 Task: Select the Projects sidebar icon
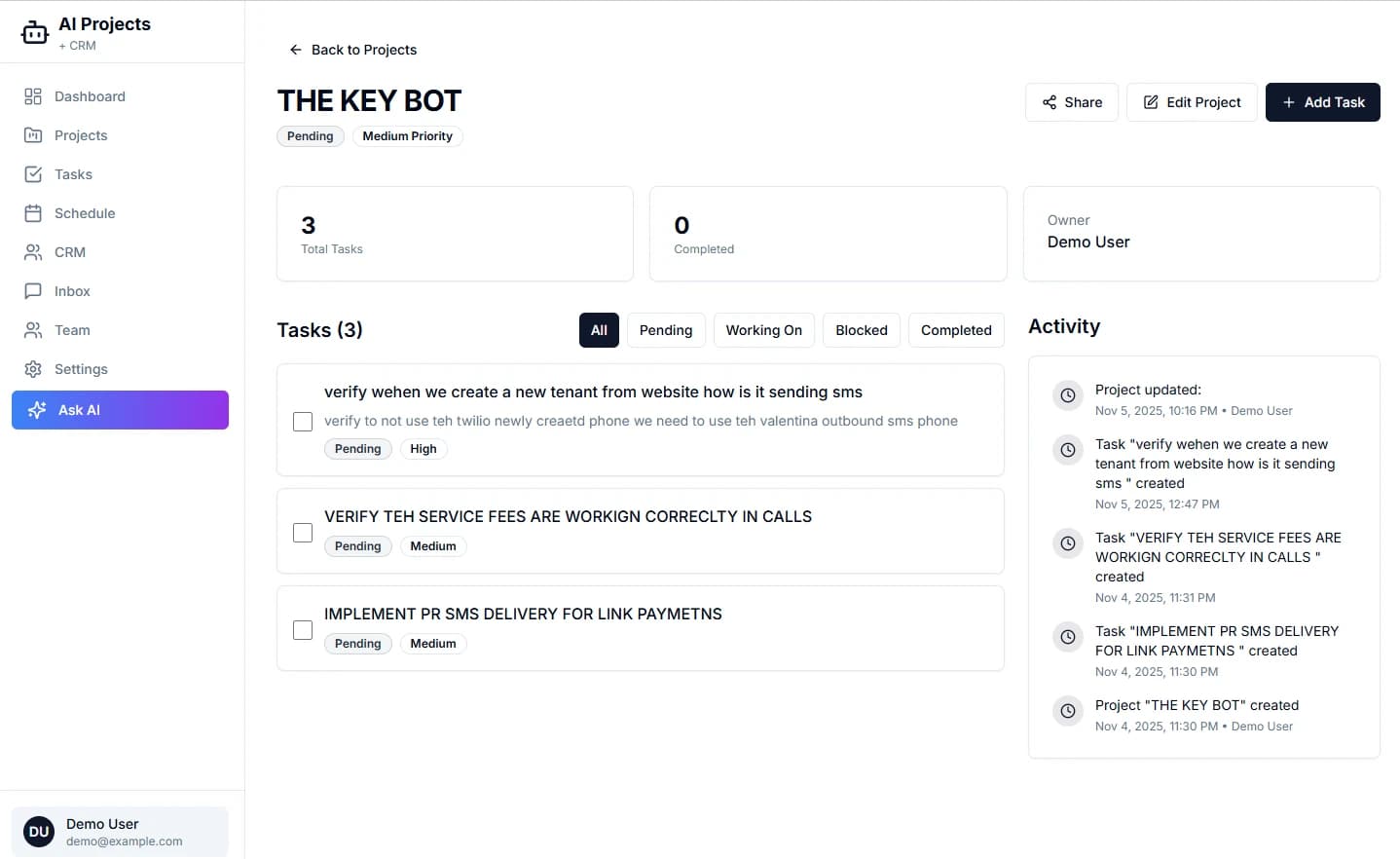[80, 135]
